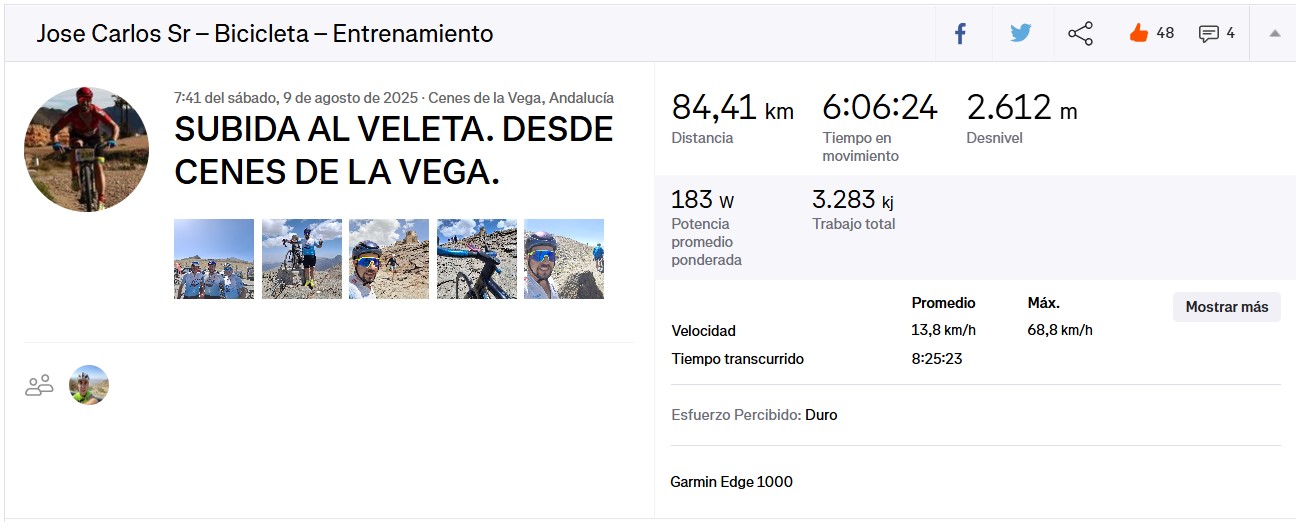
Task: Open the share options icon
Action: pos(1080,34)
